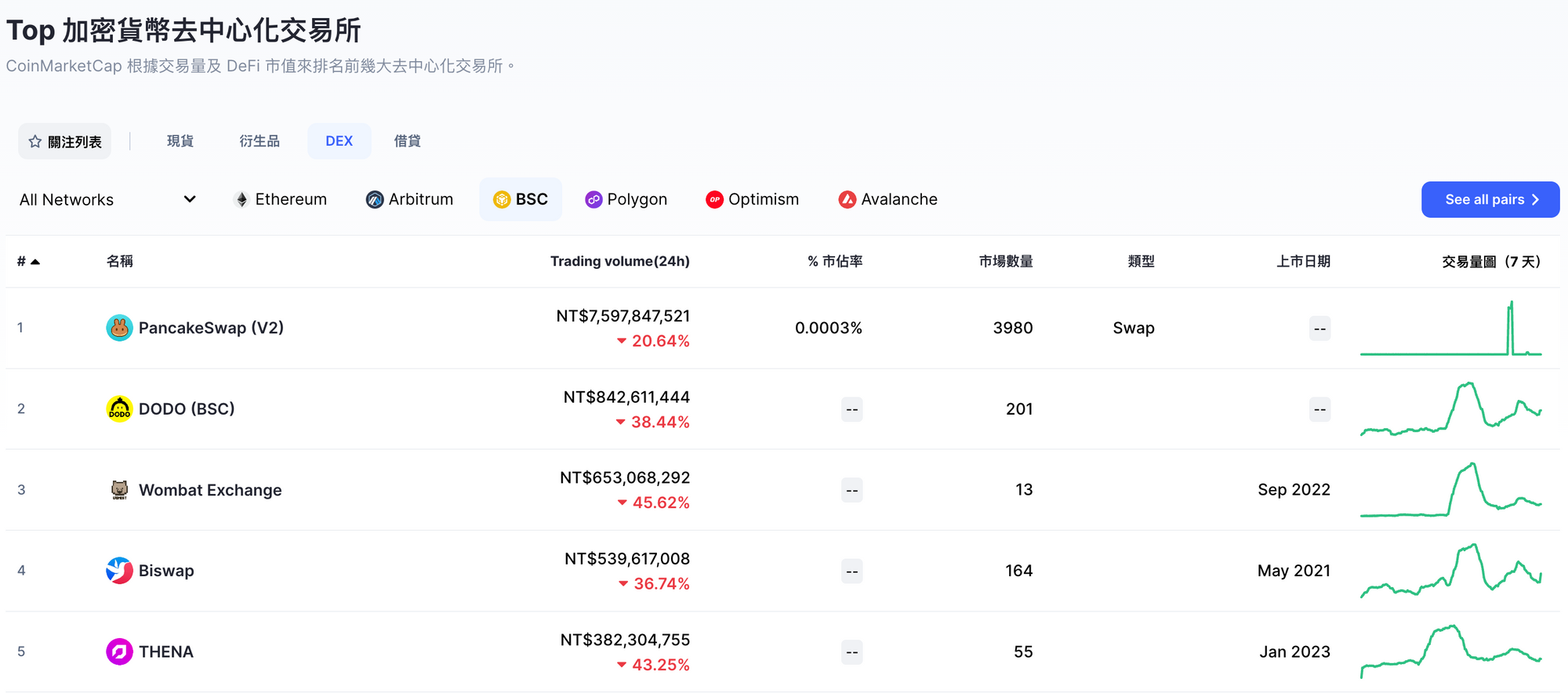Image resolution: width=1568 pixels, height=693 pixels.
Task: Click the Arbitrum network icon
Action: coord(375,200)
